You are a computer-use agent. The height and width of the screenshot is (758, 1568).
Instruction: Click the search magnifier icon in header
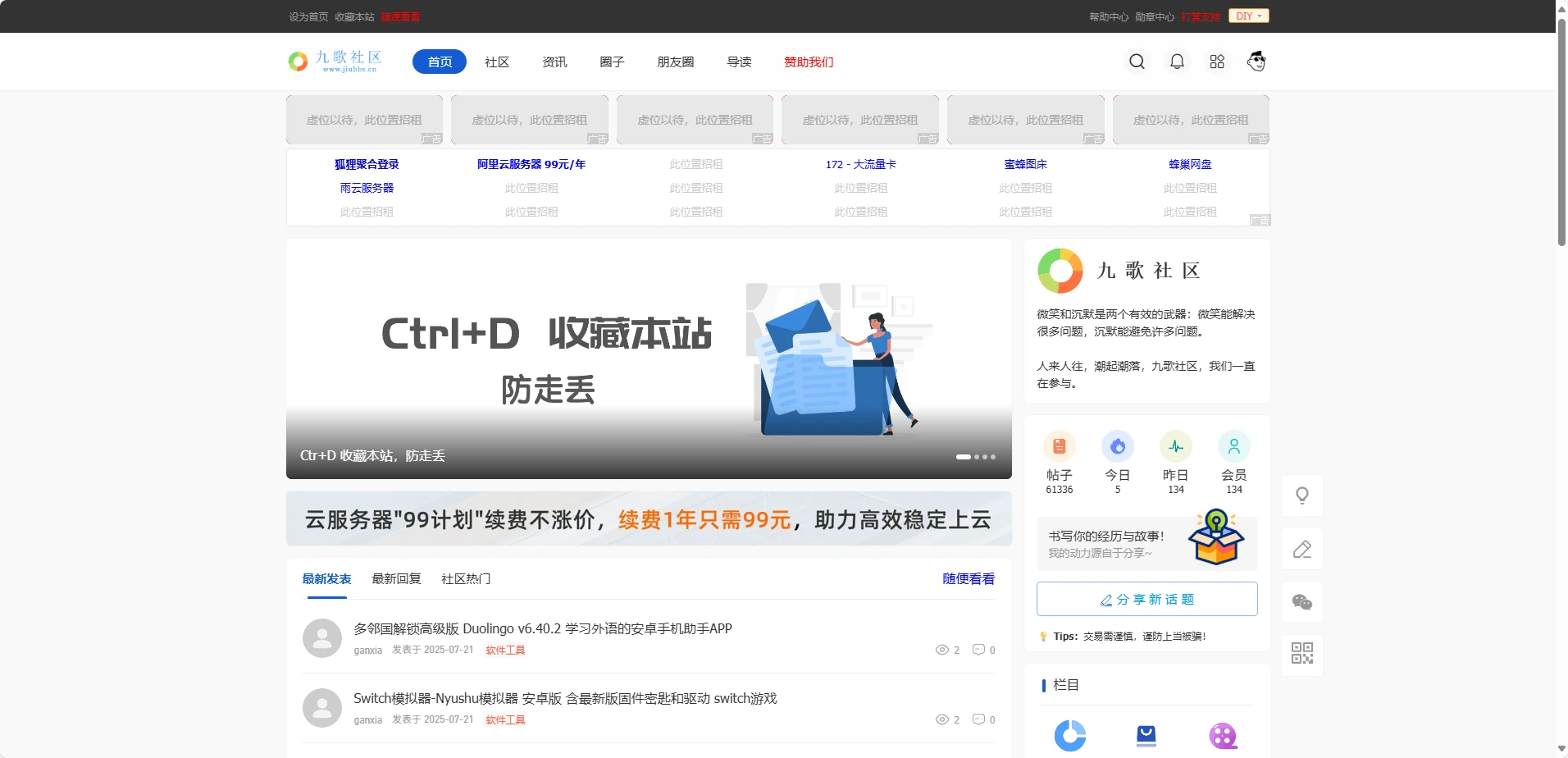pos(1137,62)
